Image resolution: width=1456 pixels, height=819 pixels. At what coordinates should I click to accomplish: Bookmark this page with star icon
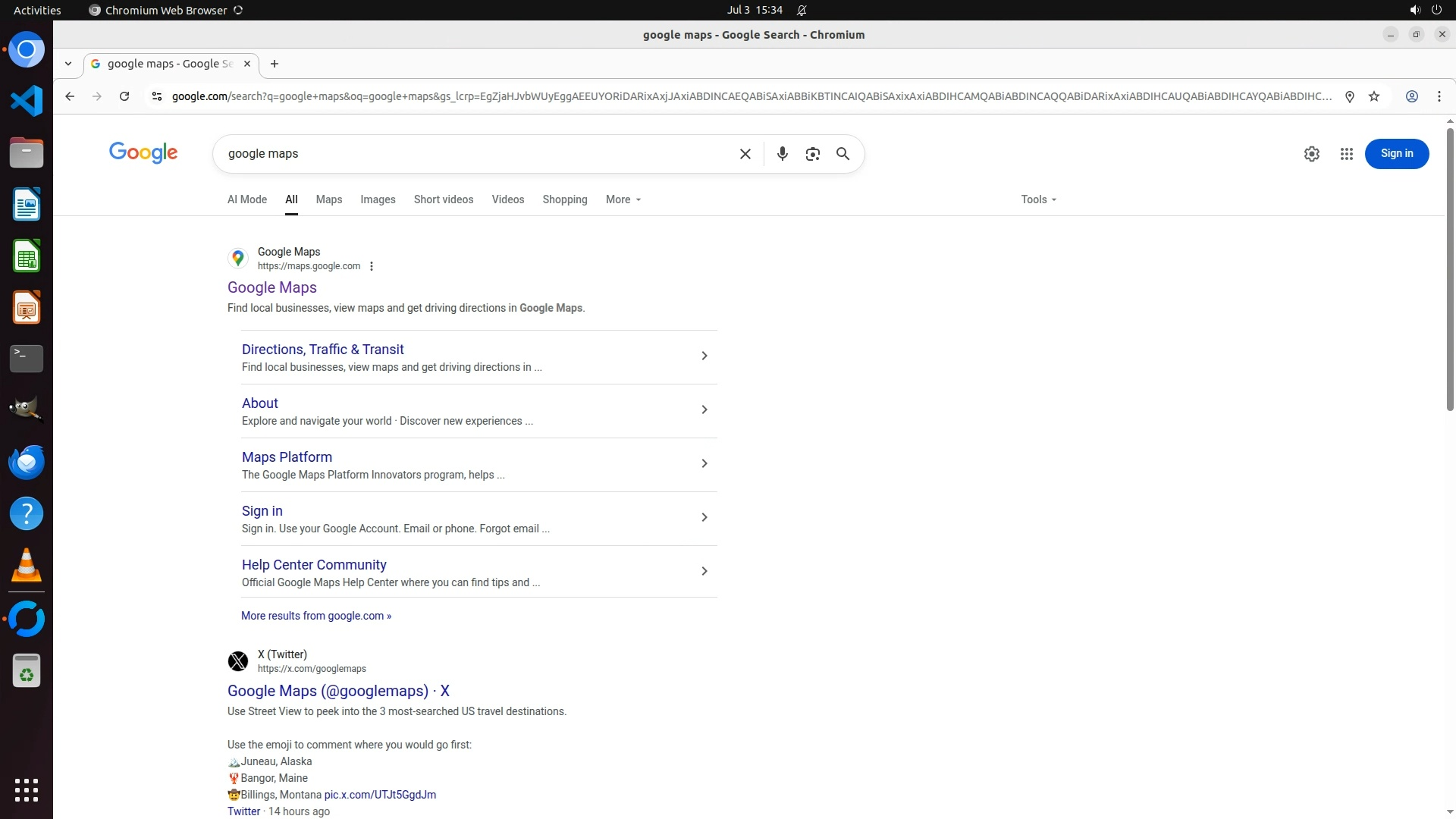click(x=1373, y=96)
